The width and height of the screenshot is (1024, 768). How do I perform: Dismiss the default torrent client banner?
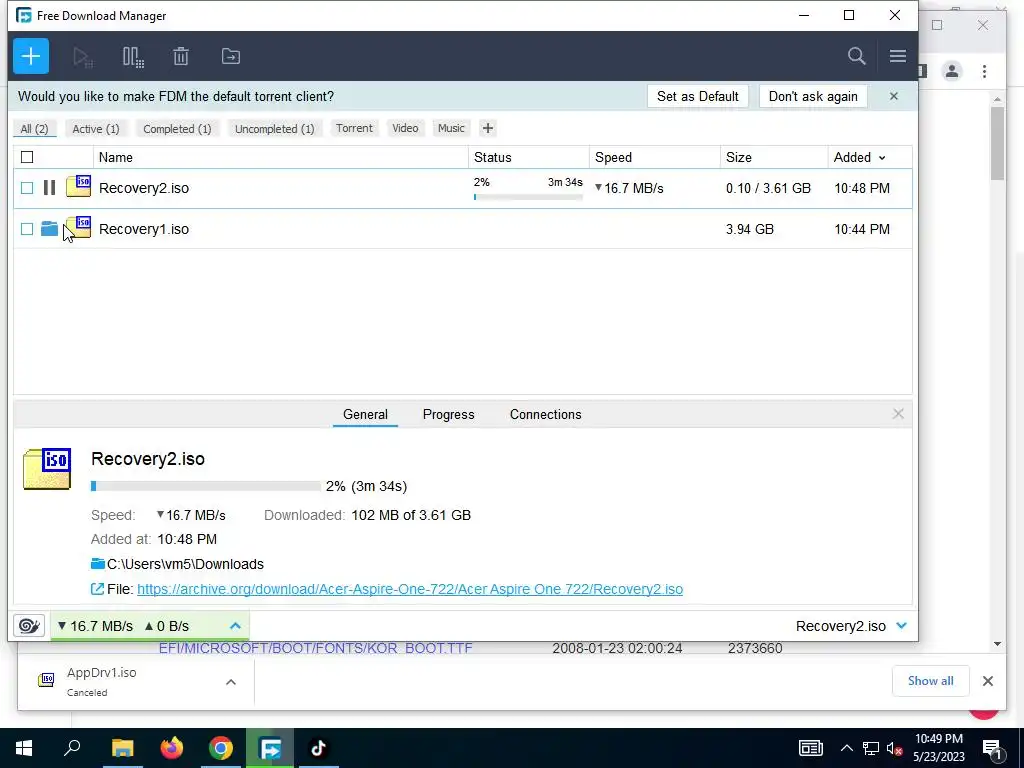[893, 97]
